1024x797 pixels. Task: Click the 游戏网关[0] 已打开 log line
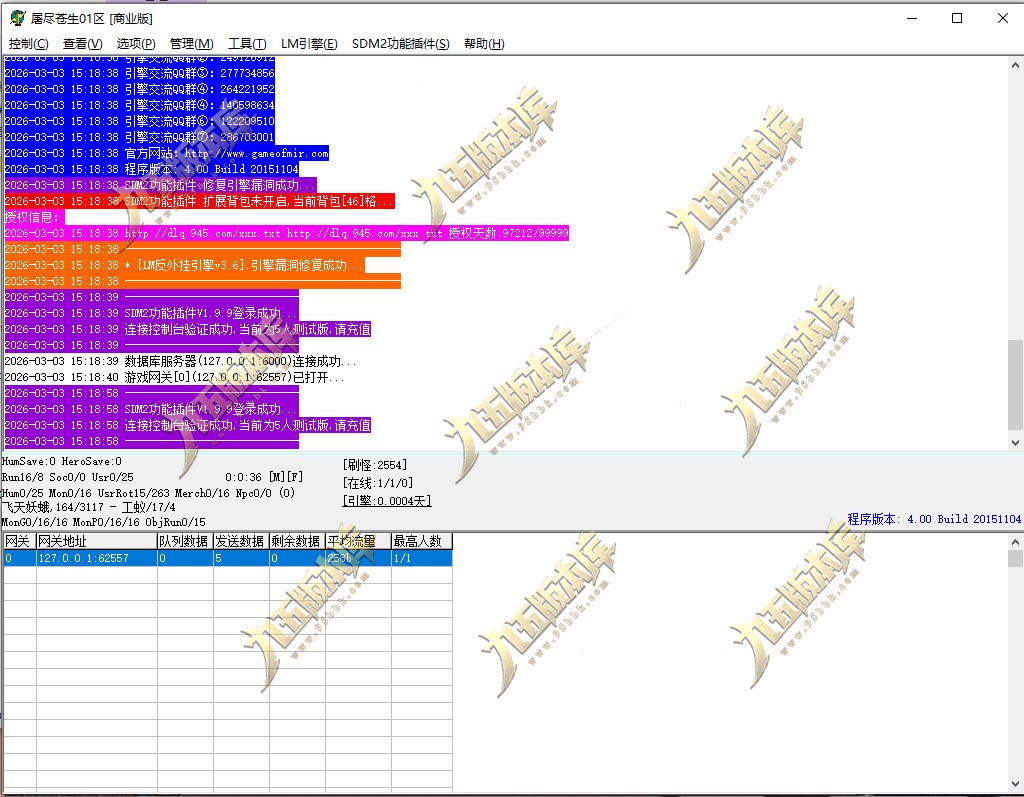pos(174,377)
